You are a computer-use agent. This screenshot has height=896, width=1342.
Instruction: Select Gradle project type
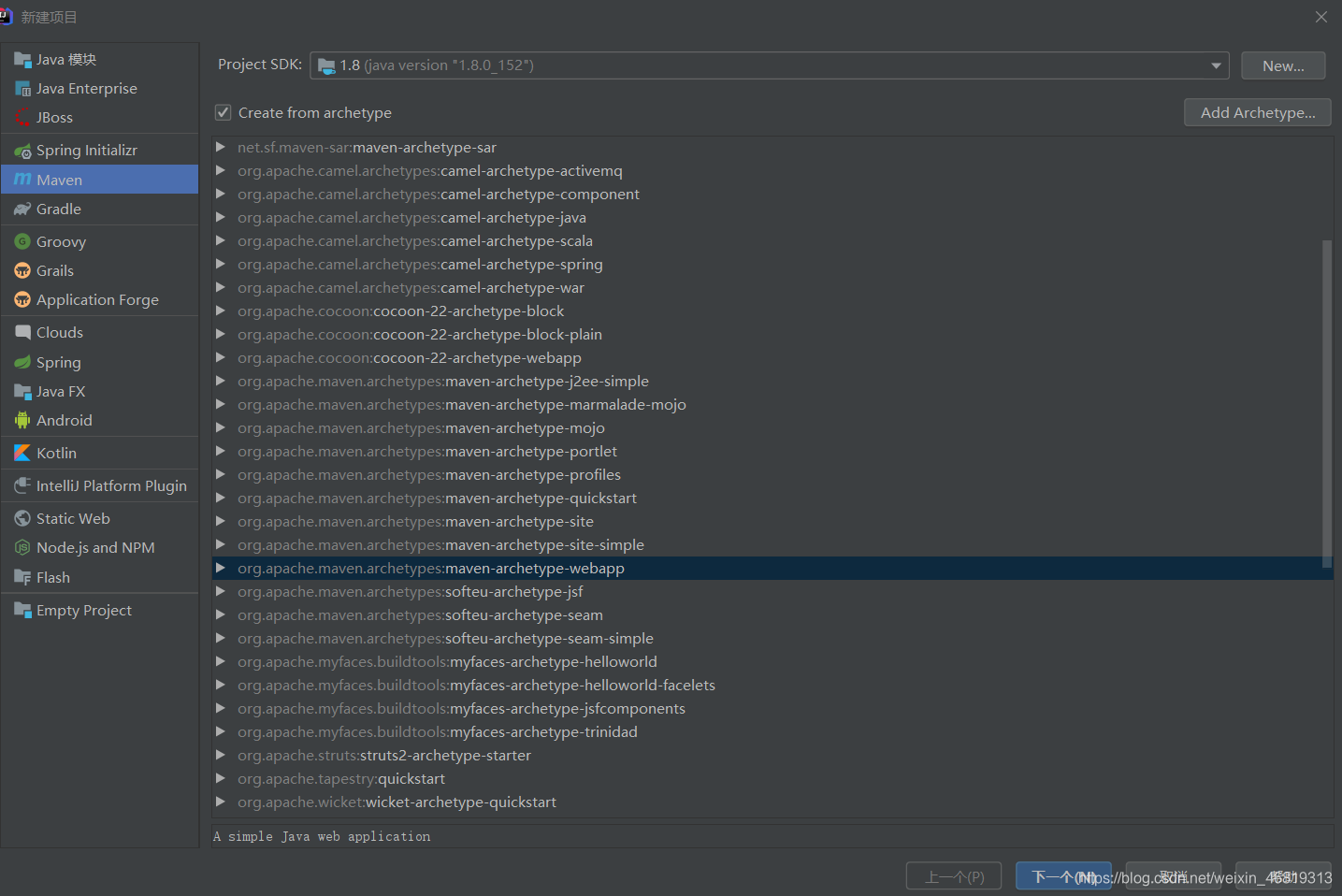click(100, 210)
